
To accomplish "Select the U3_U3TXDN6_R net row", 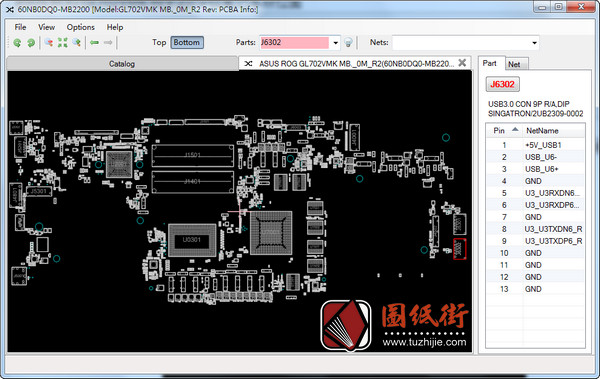I will pyautogui.click(x=536, y=229).
